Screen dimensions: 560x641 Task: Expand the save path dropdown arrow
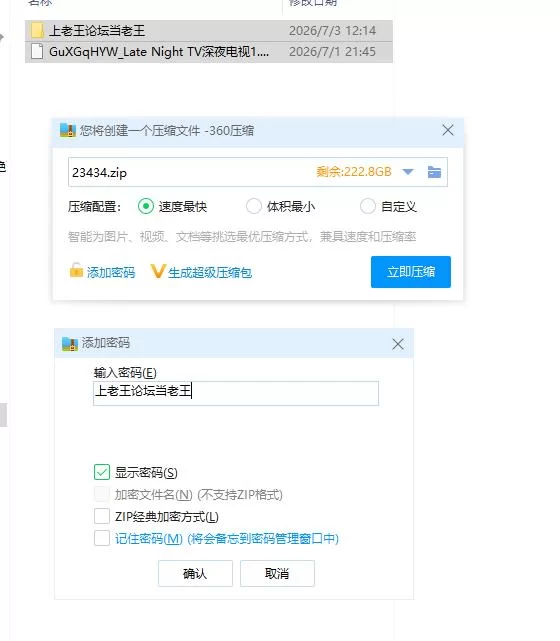click(x=408, y=172)
